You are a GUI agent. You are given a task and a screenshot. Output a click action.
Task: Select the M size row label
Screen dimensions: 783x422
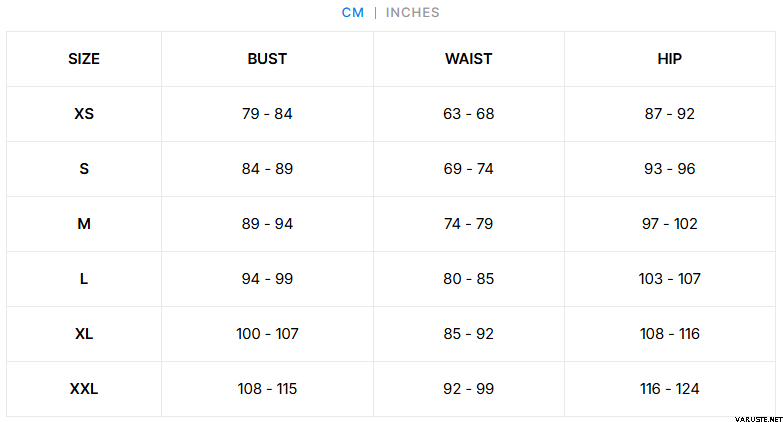(84, 224)
